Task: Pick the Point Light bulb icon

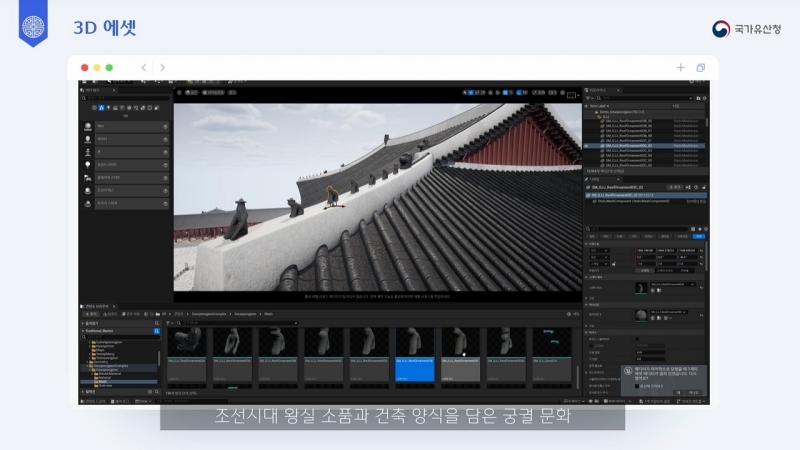Action: (x=88, y=165)
